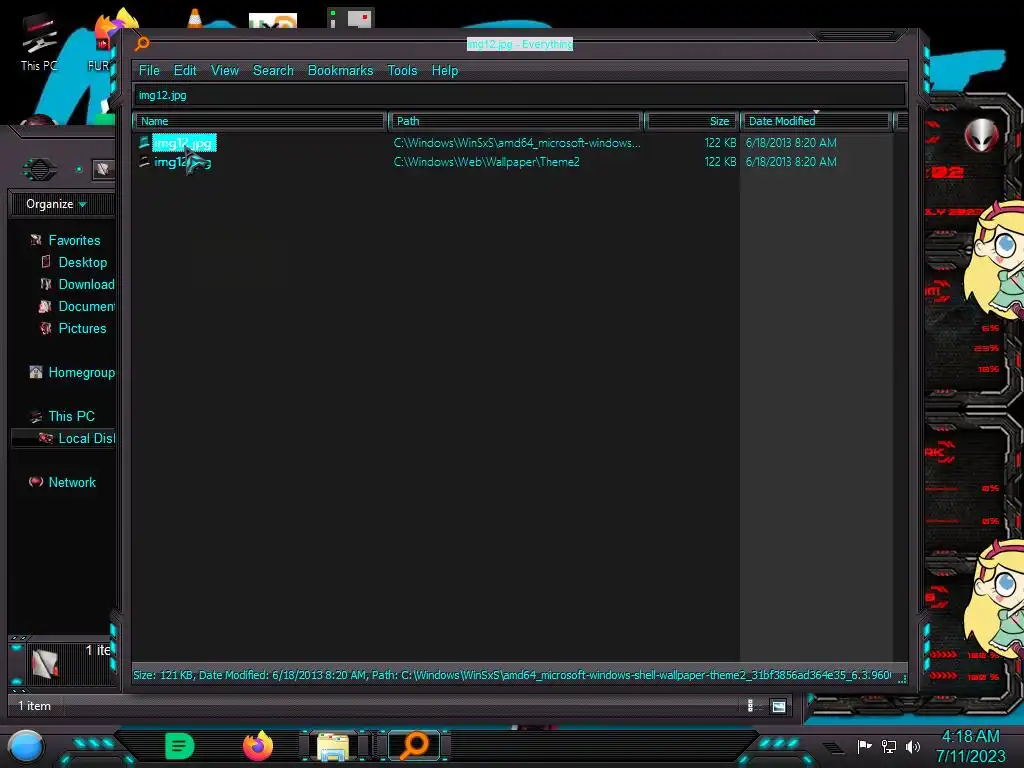The width and height of the screenshot is (1024, 768).
Task: Open This PC desktop shortcut
Action: (x=39, y=40)
